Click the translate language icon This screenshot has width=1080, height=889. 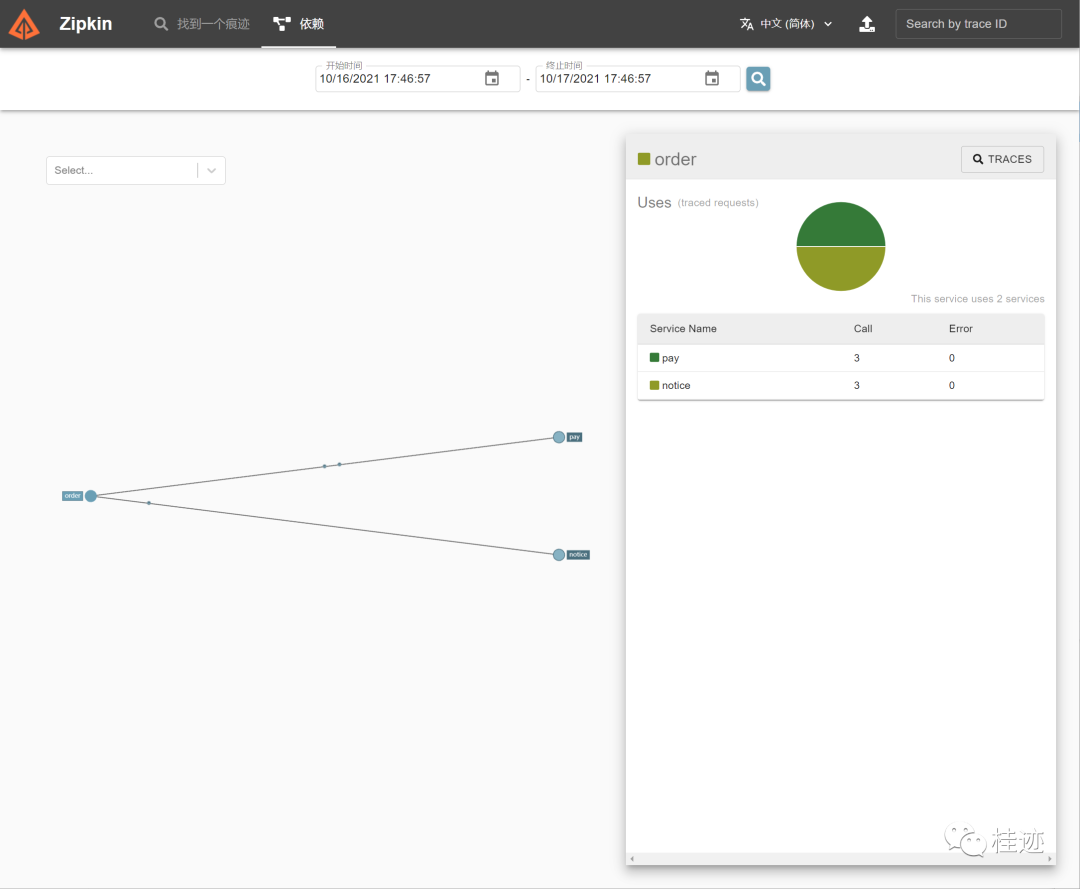point(747,24)
